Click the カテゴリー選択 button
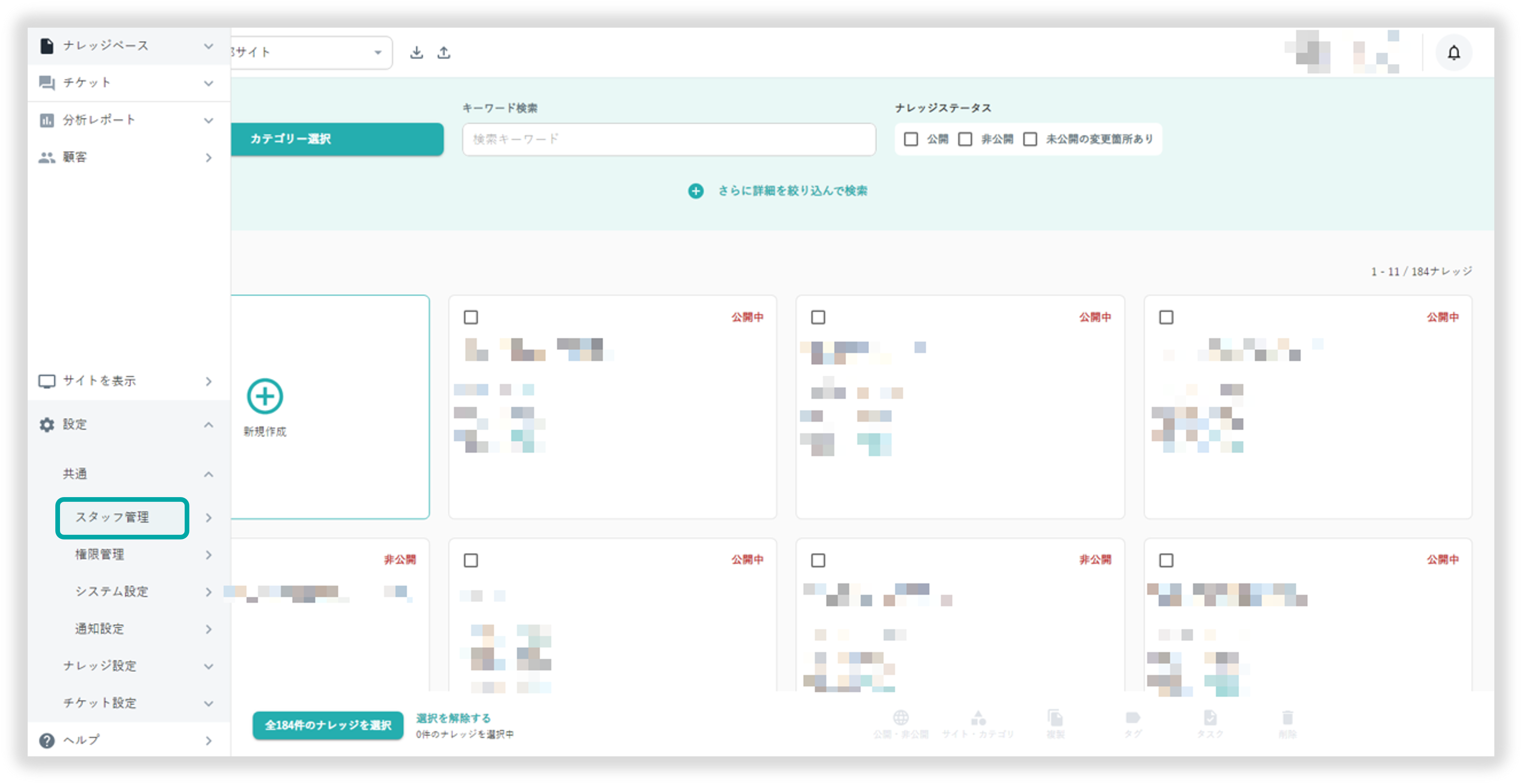This screenshot has width=1522, height=784. tap(336, 139)
